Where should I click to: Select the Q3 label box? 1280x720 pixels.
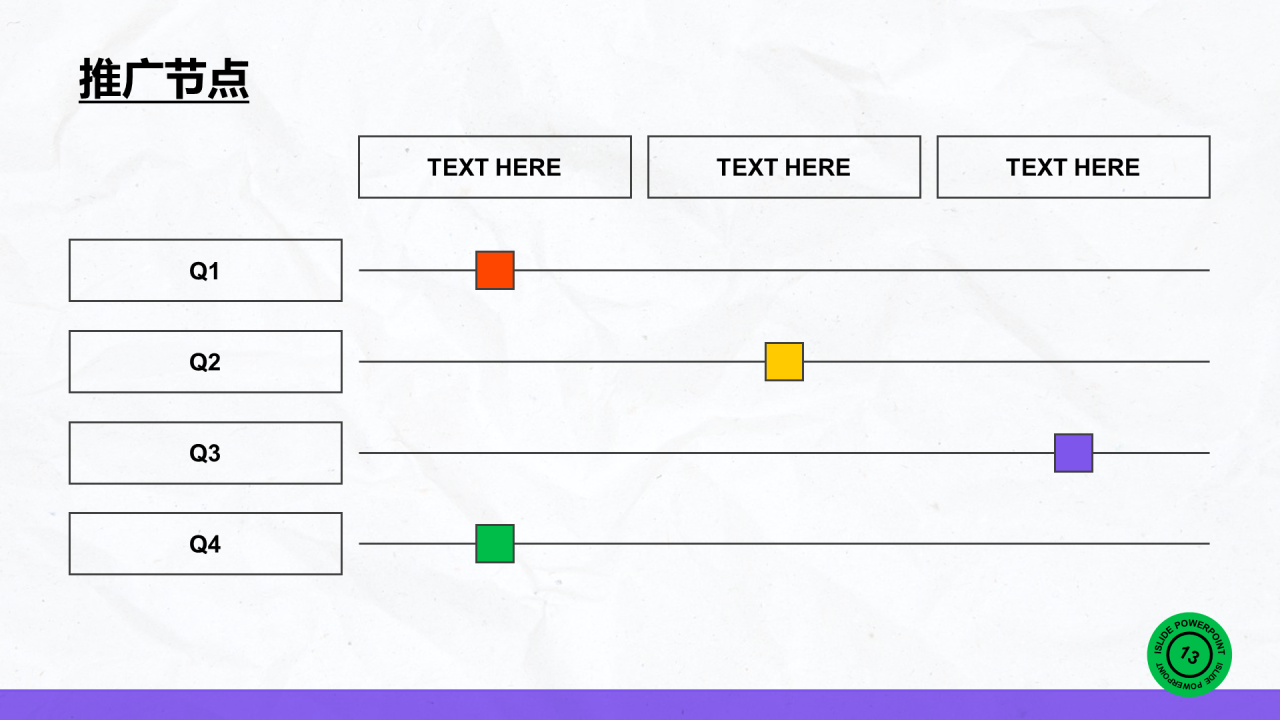pos(205,453)
